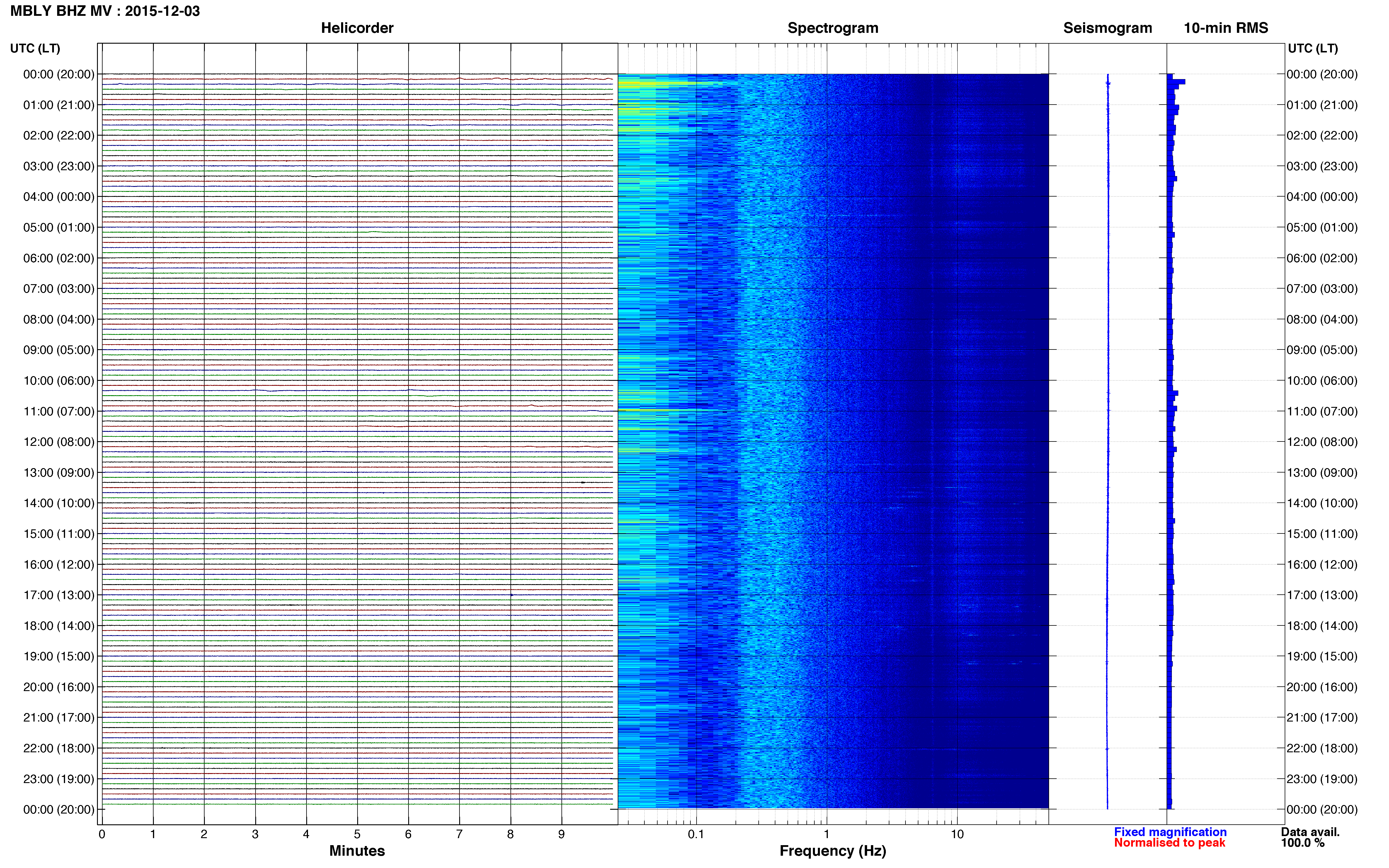Image resolution: width=1389 pixels, height=868 pixels.
Task: Click left-axis time label 03:00 (23:00)
Action: click(x=59, y=166)
